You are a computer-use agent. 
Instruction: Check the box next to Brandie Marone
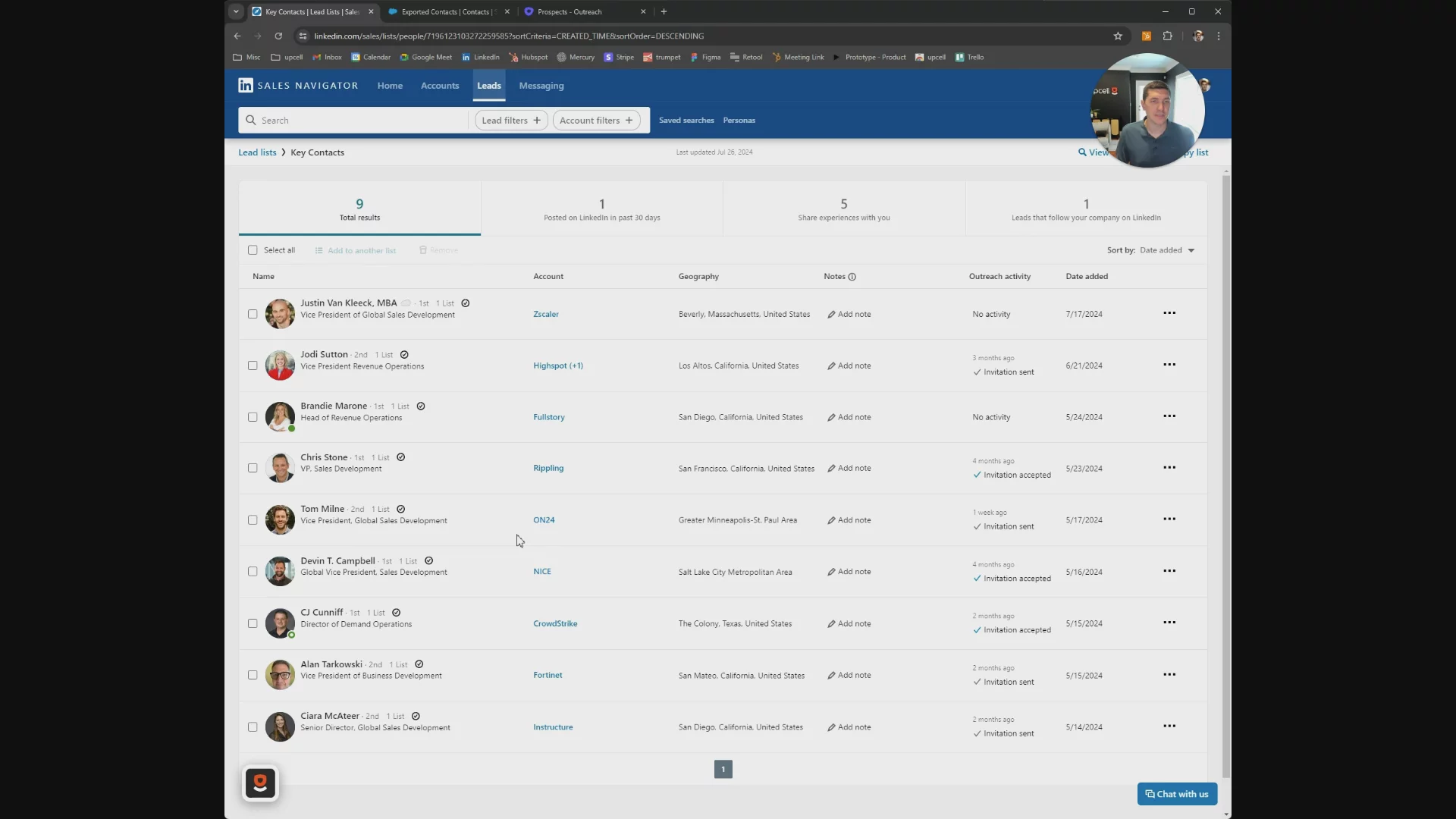(x=253, y=417)
